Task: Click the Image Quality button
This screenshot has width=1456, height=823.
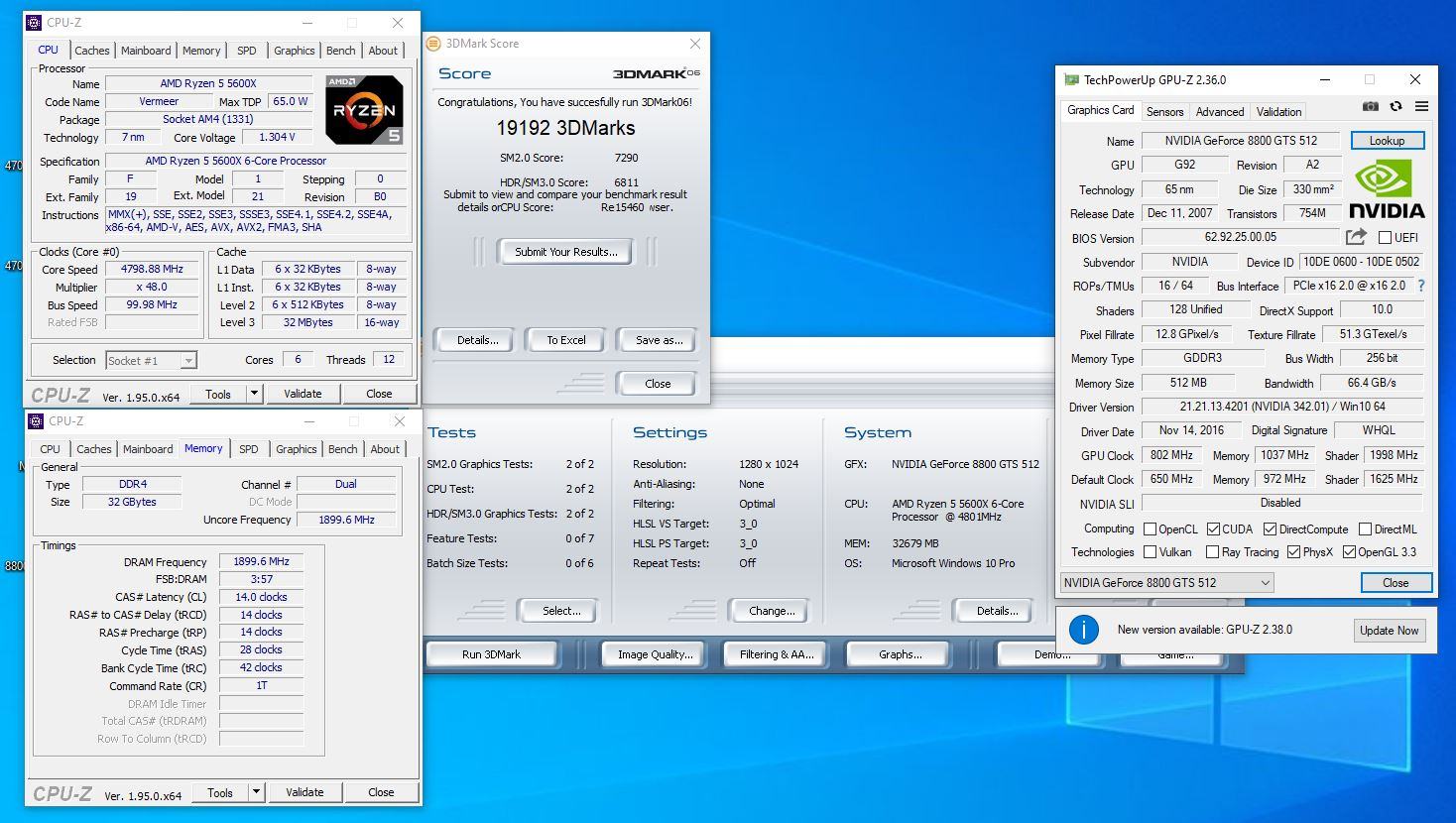Action: pos(655,654)
